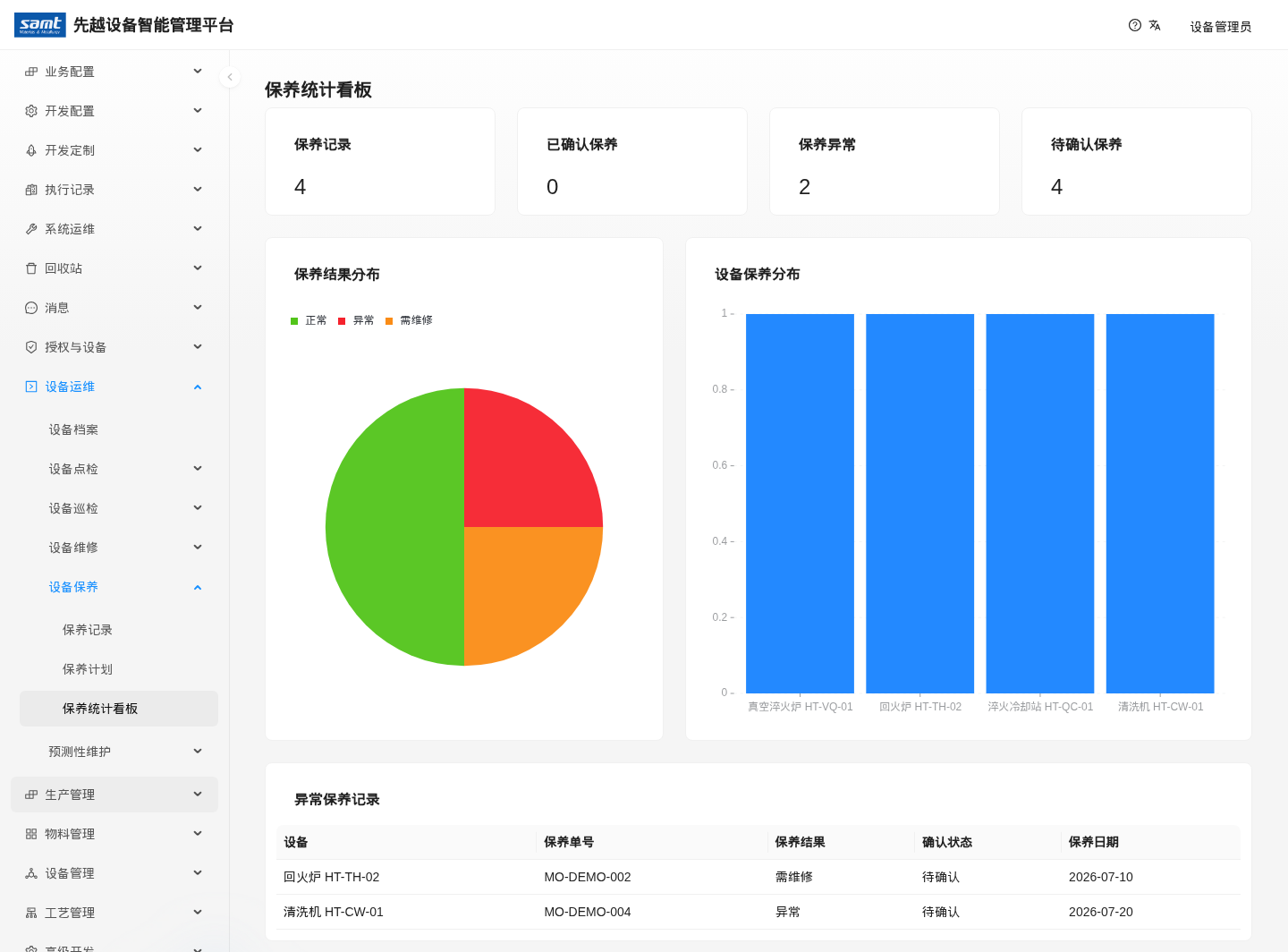The image size is (1288, 952).
Task: Click the 物料管理 grid icon
Action: click(x=31, y=834)
